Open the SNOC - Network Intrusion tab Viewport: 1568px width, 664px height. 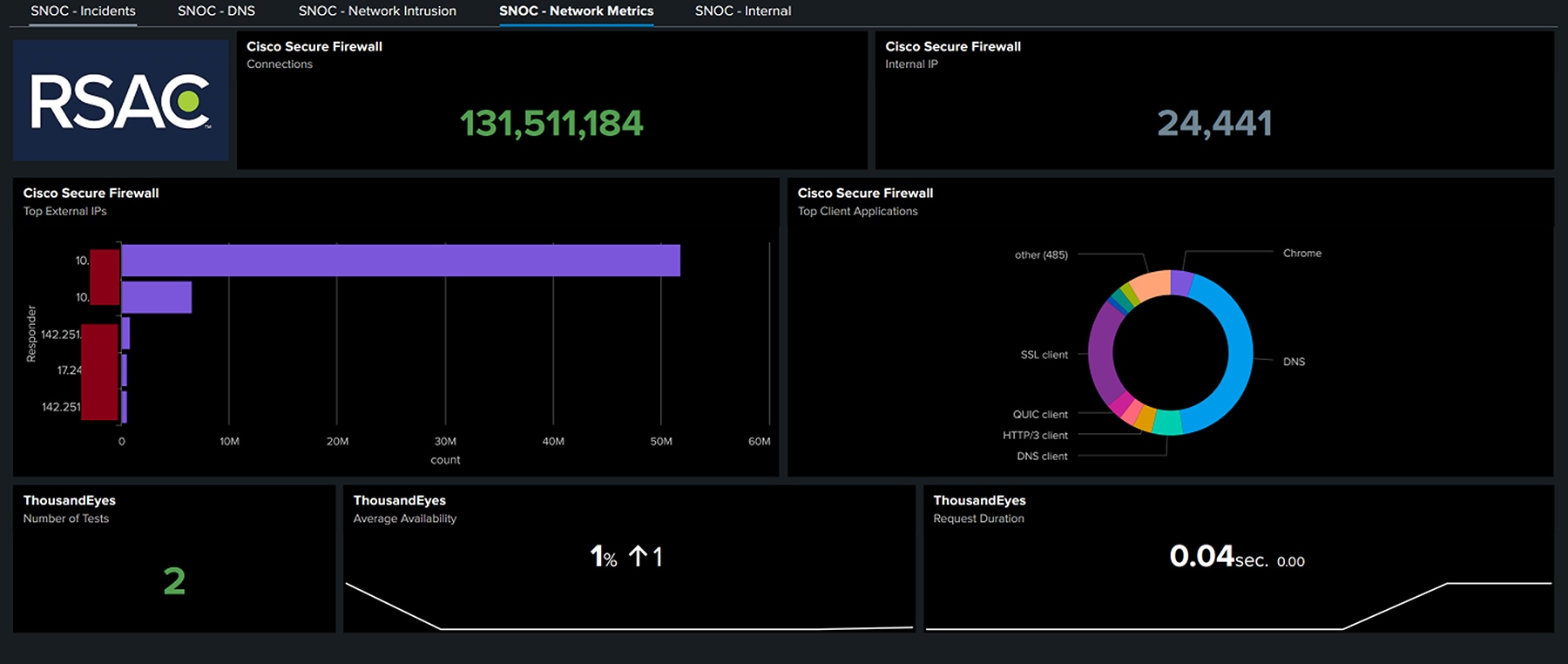click(x=377, y=11)
